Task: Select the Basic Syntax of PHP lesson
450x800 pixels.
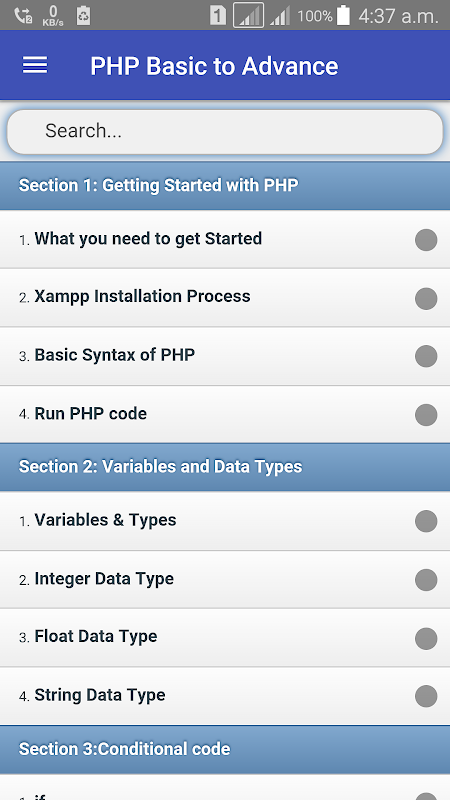Action: [225, 356]
